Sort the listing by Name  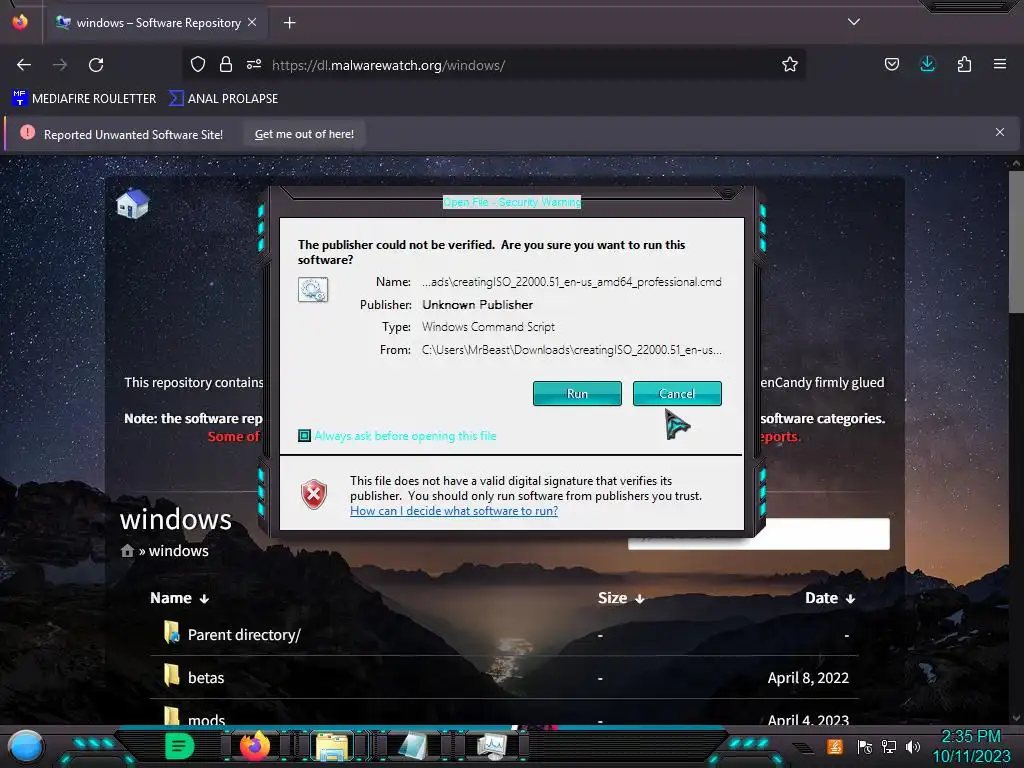coord(180,598)
